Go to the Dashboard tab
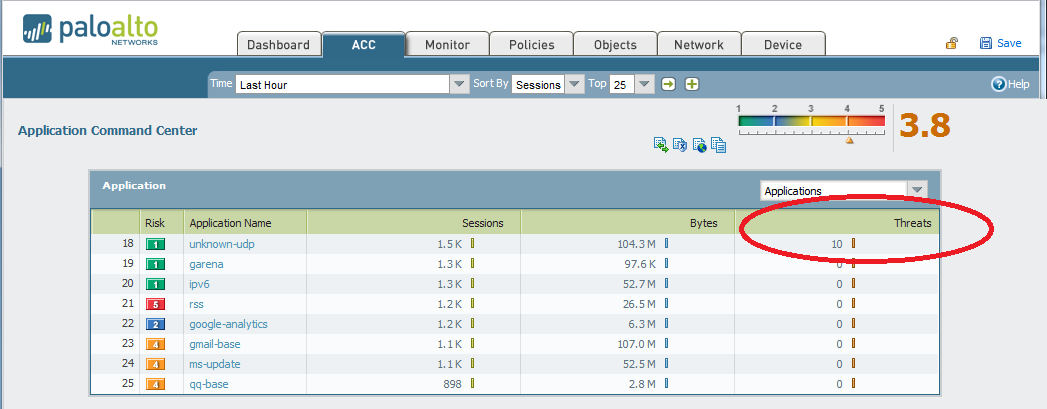1047x409 pixels. coord(279,45)
